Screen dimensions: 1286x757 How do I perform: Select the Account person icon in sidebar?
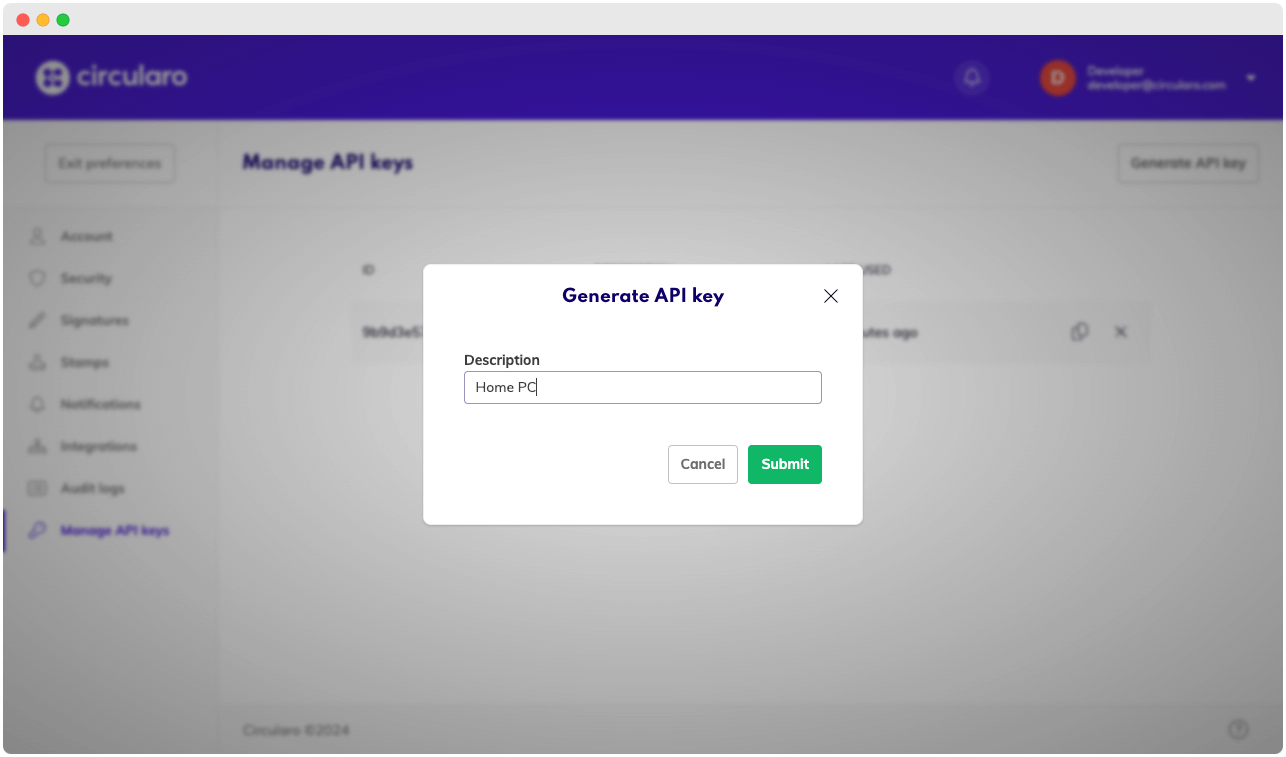click(x=38, y=236)
